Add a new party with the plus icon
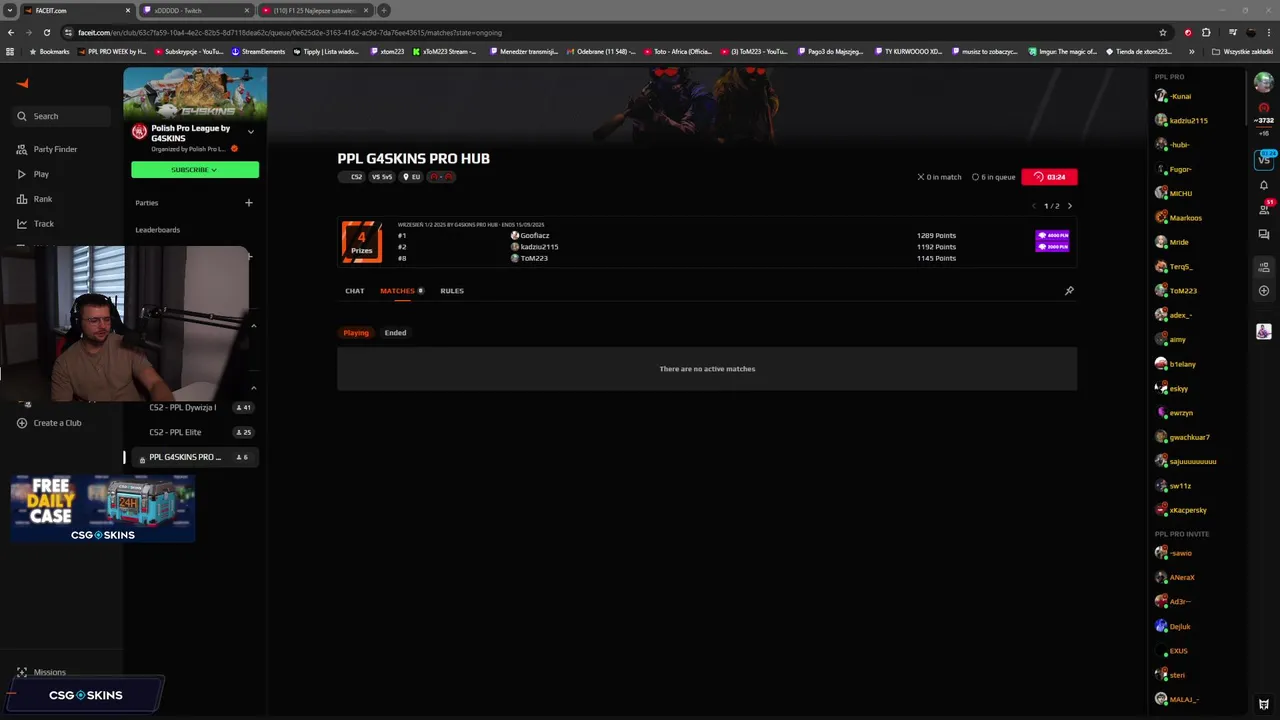This screenshot has height=720, width=1280. click(x=249, y=203)
